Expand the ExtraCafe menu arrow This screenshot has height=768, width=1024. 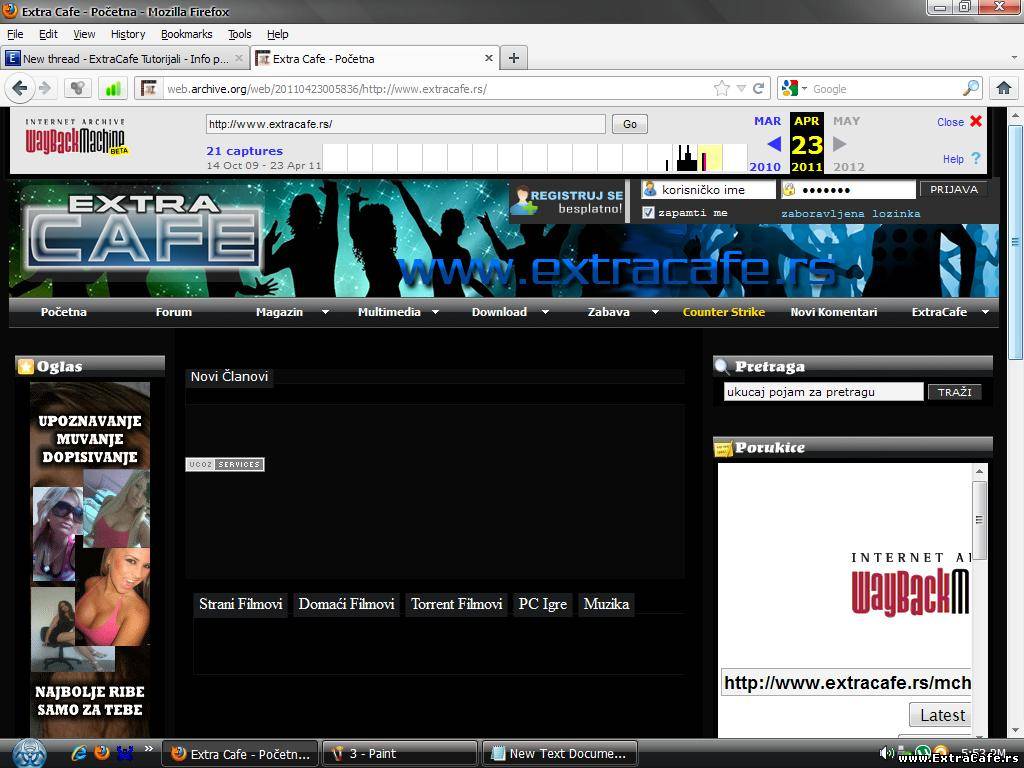click(985, 312)
